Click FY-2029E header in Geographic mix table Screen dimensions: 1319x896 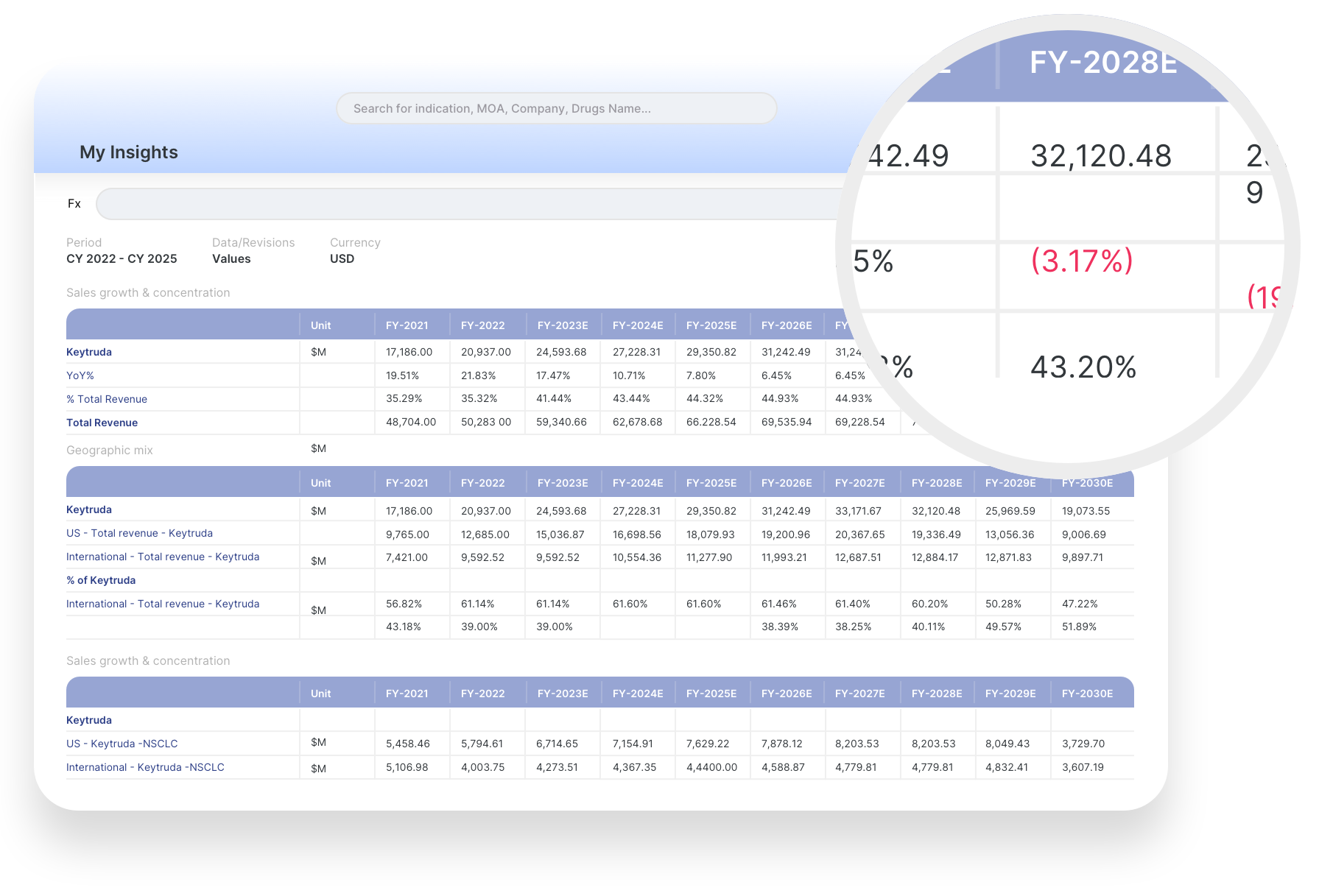[1010, 483]
